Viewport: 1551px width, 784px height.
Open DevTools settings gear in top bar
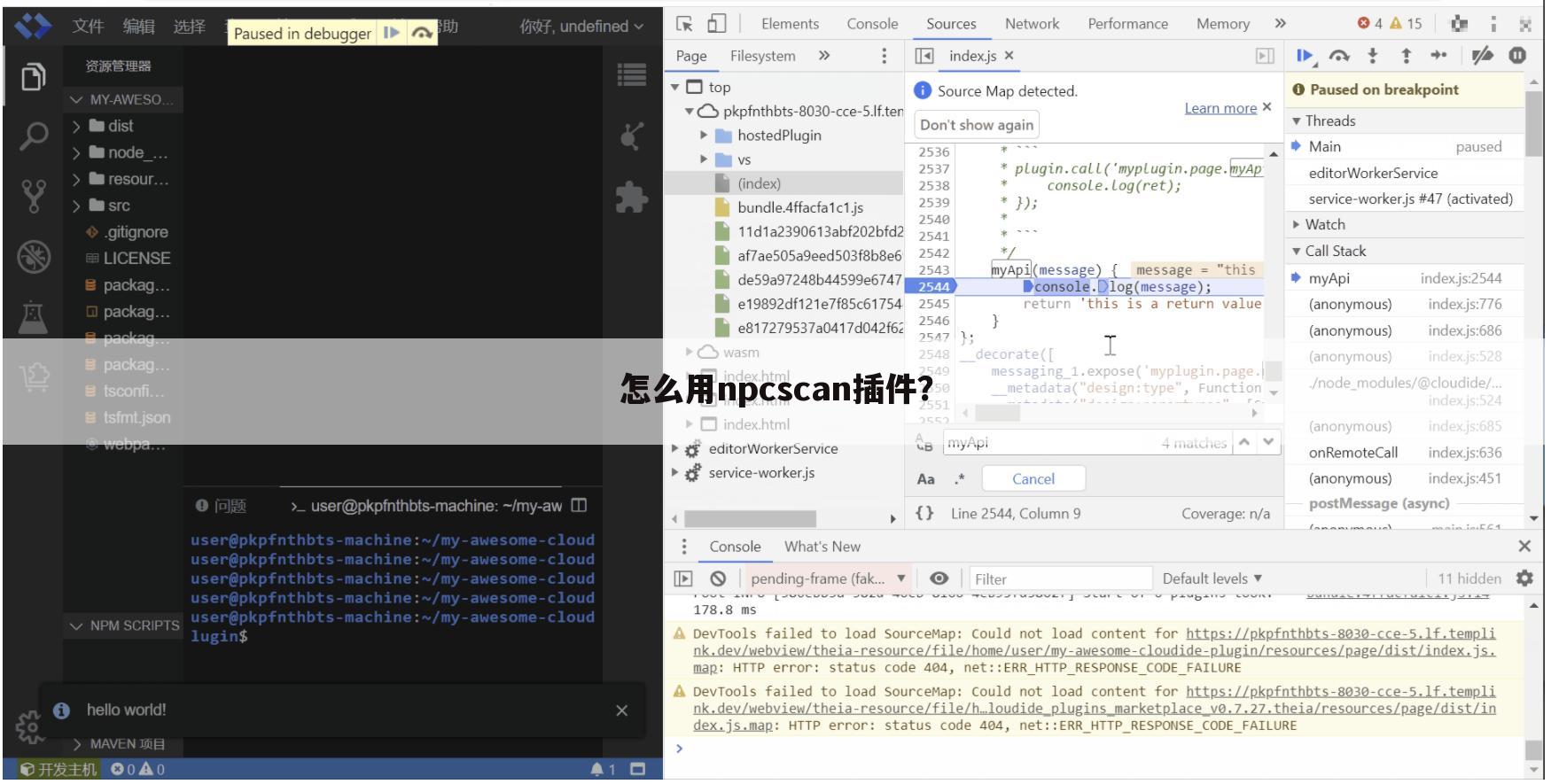[1458, 24]
